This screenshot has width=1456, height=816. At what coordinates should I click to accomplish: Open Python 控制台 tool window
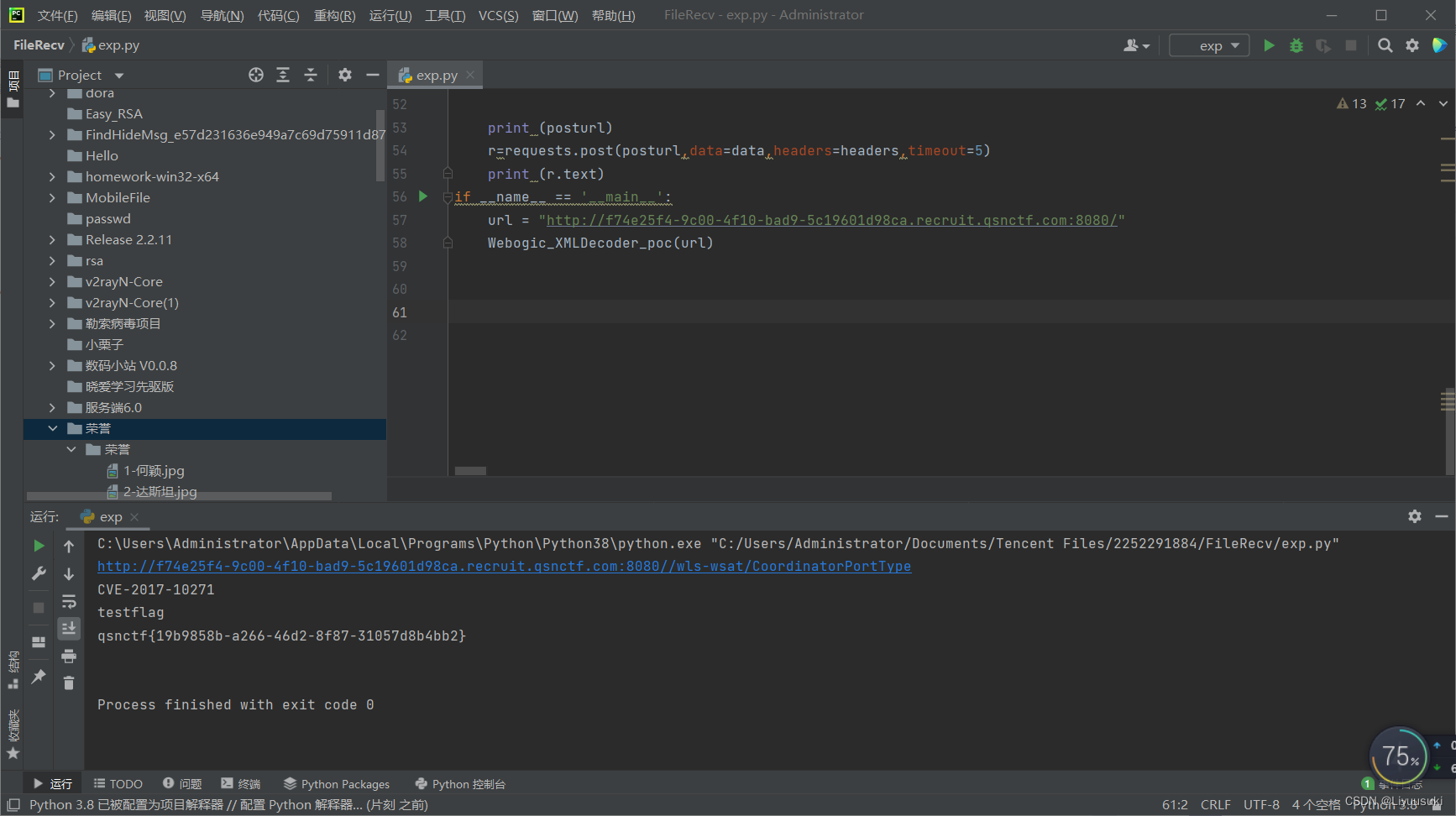tap(460, 783)
